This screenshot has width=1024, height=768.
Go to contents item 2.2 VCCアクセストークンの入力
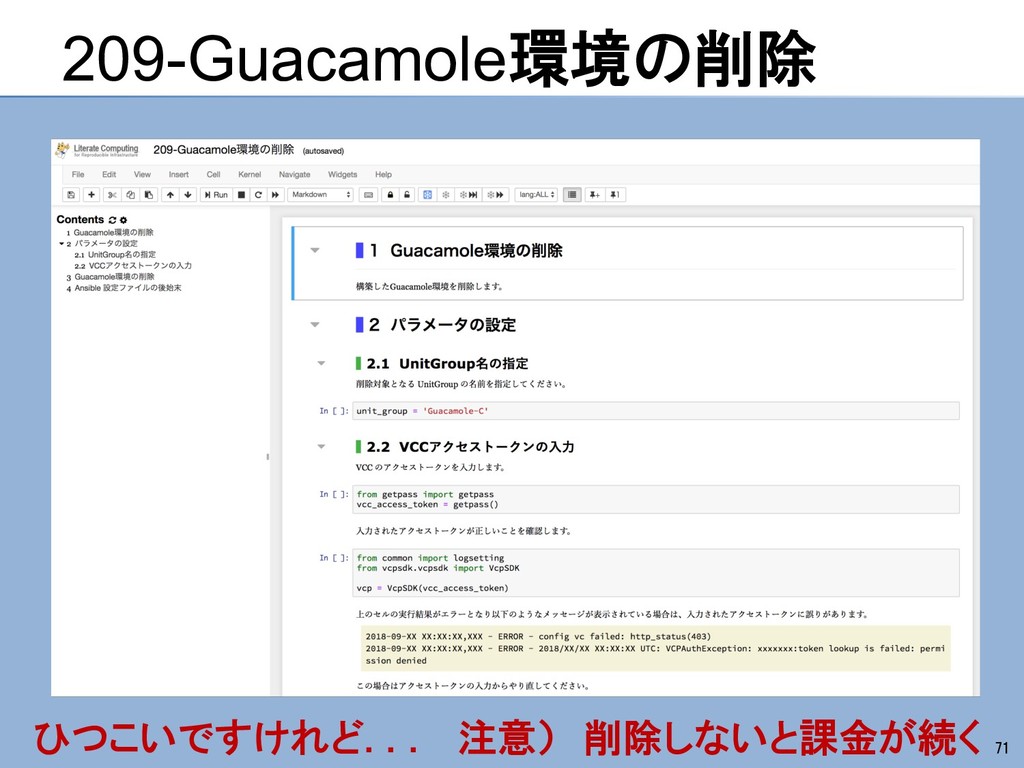pos(140,266)
